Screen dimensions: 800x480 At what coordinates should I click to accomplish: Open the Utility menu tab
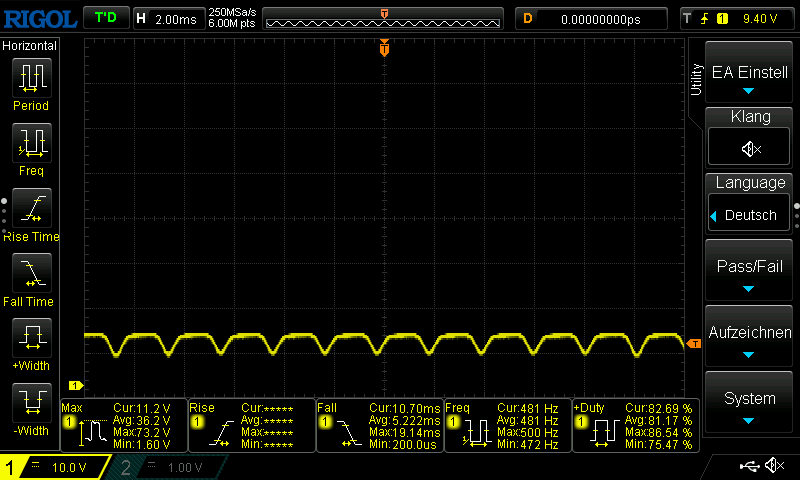tap(696, 80)
